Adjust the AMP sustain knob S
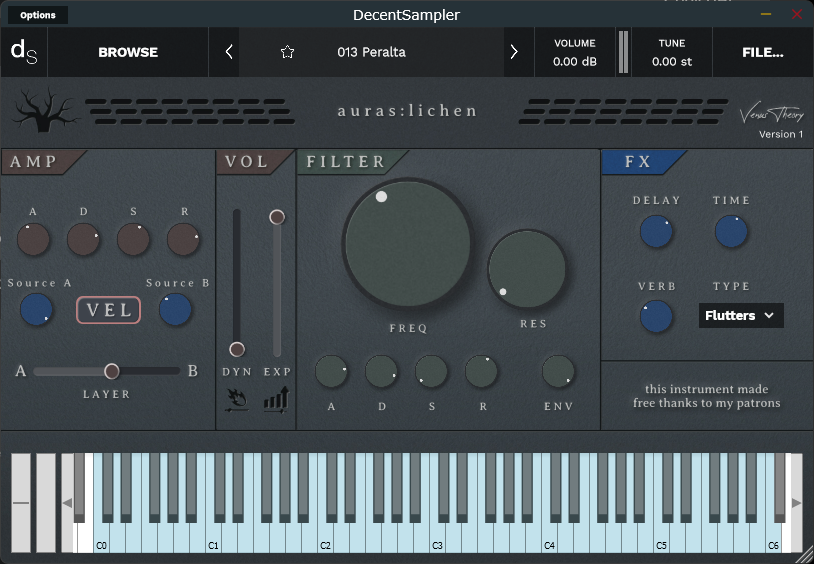Screen dimensions: 814x564 click(133, 239)
